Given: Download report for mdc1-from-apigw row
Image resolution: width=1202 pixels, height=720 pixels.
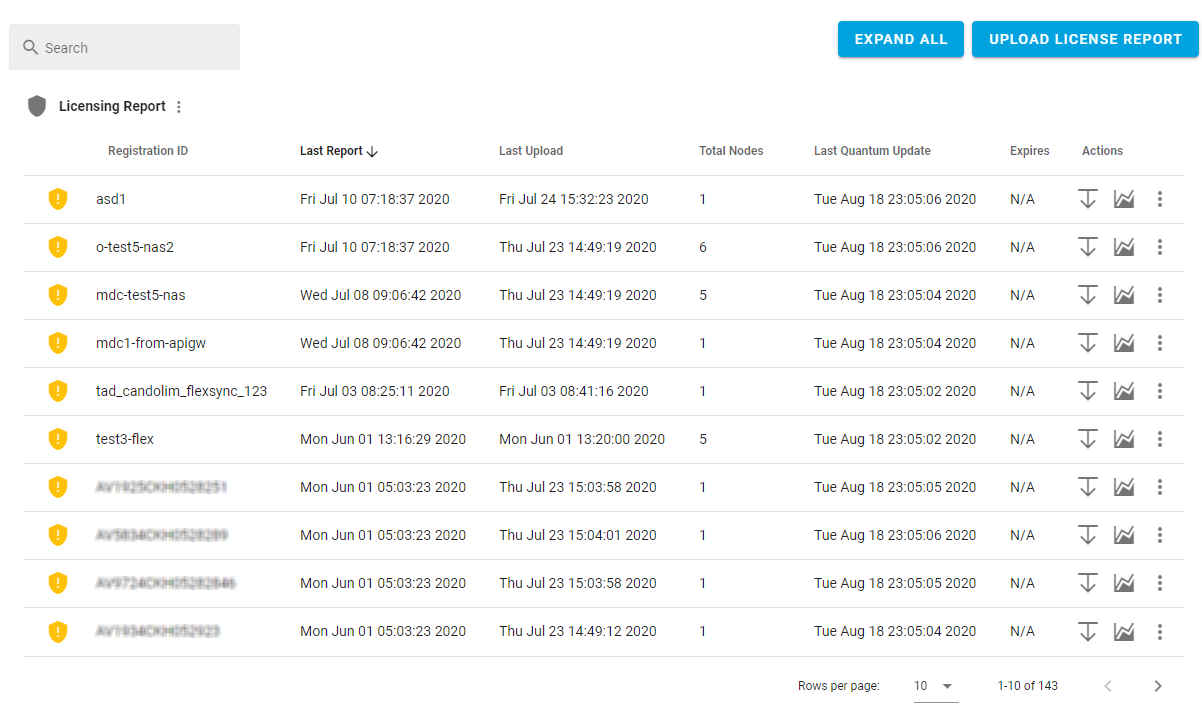Looking at the screenshot, I should 1088,343.
